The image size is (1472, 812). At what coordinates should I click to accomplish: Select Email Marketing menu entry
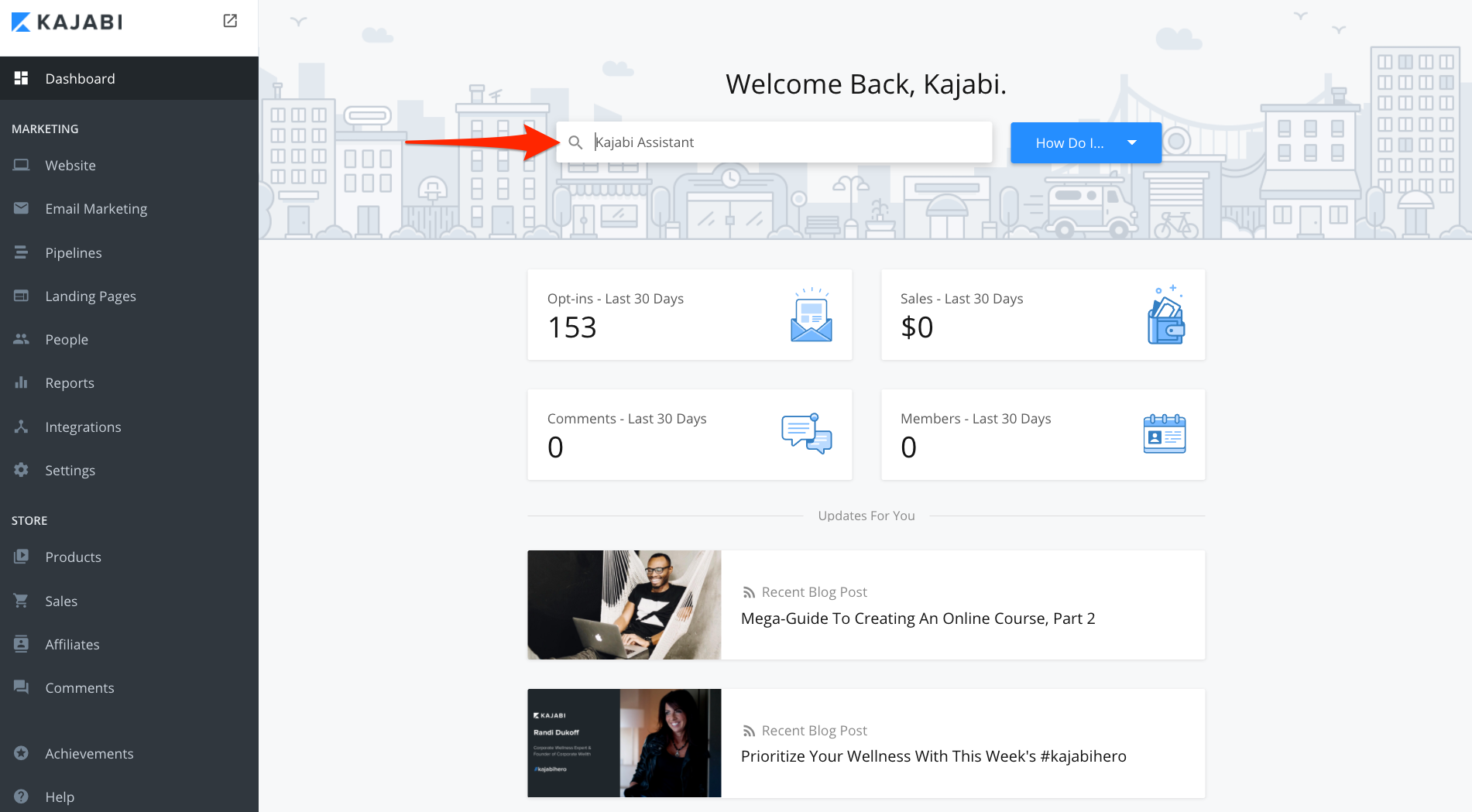tap(129, 208)
